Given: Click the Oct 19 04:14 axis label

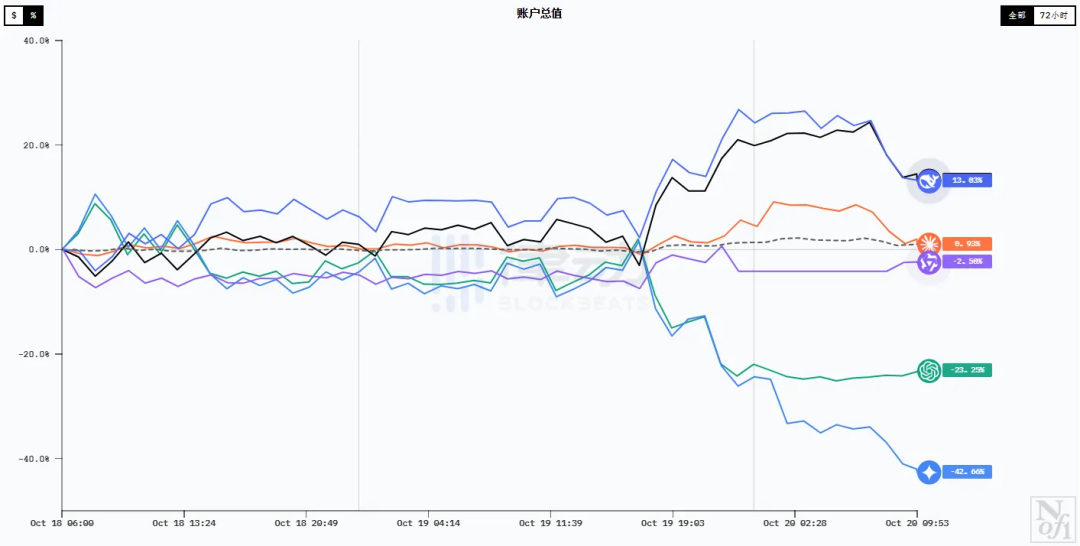Looking at the screenshot, I should coord(428,523).
